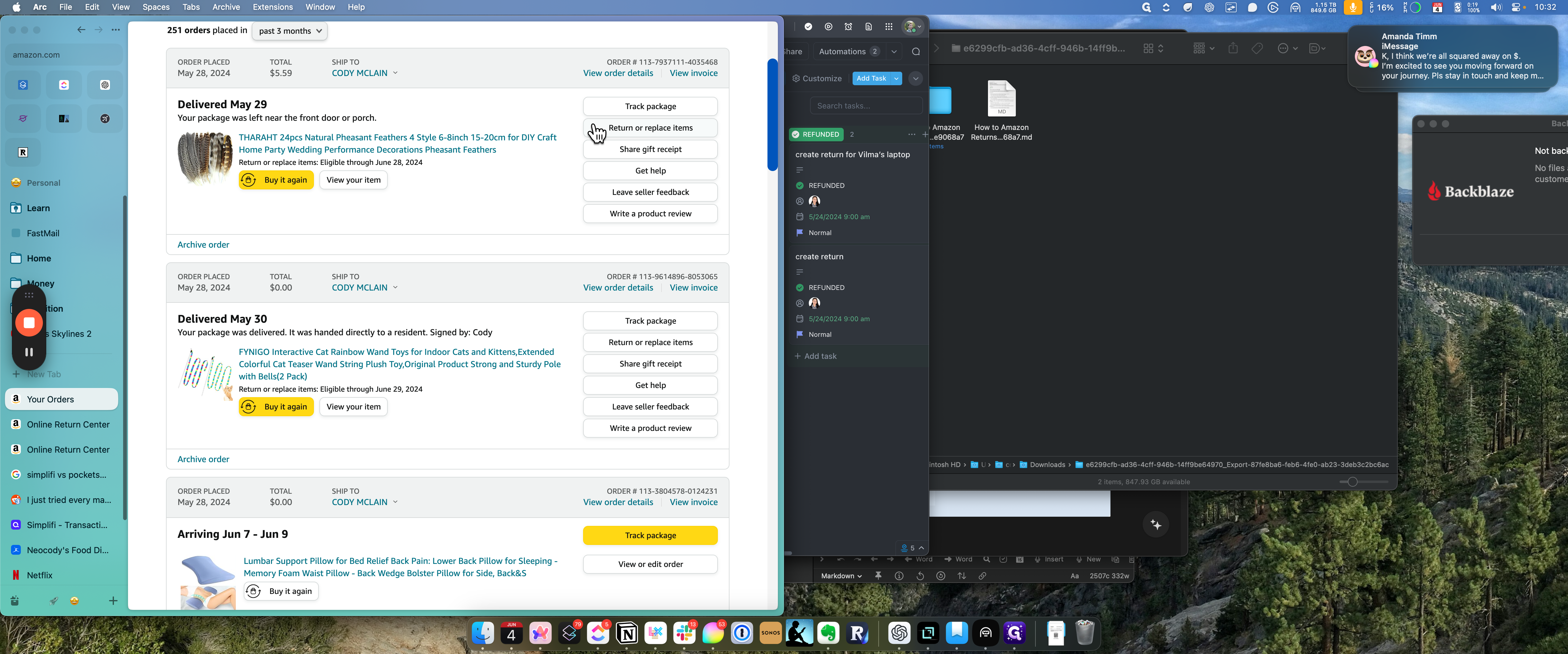Screen dimensions: 1568x654
Task: Collapse the green REFUNDED group header
Action: (x=816, y=135)
